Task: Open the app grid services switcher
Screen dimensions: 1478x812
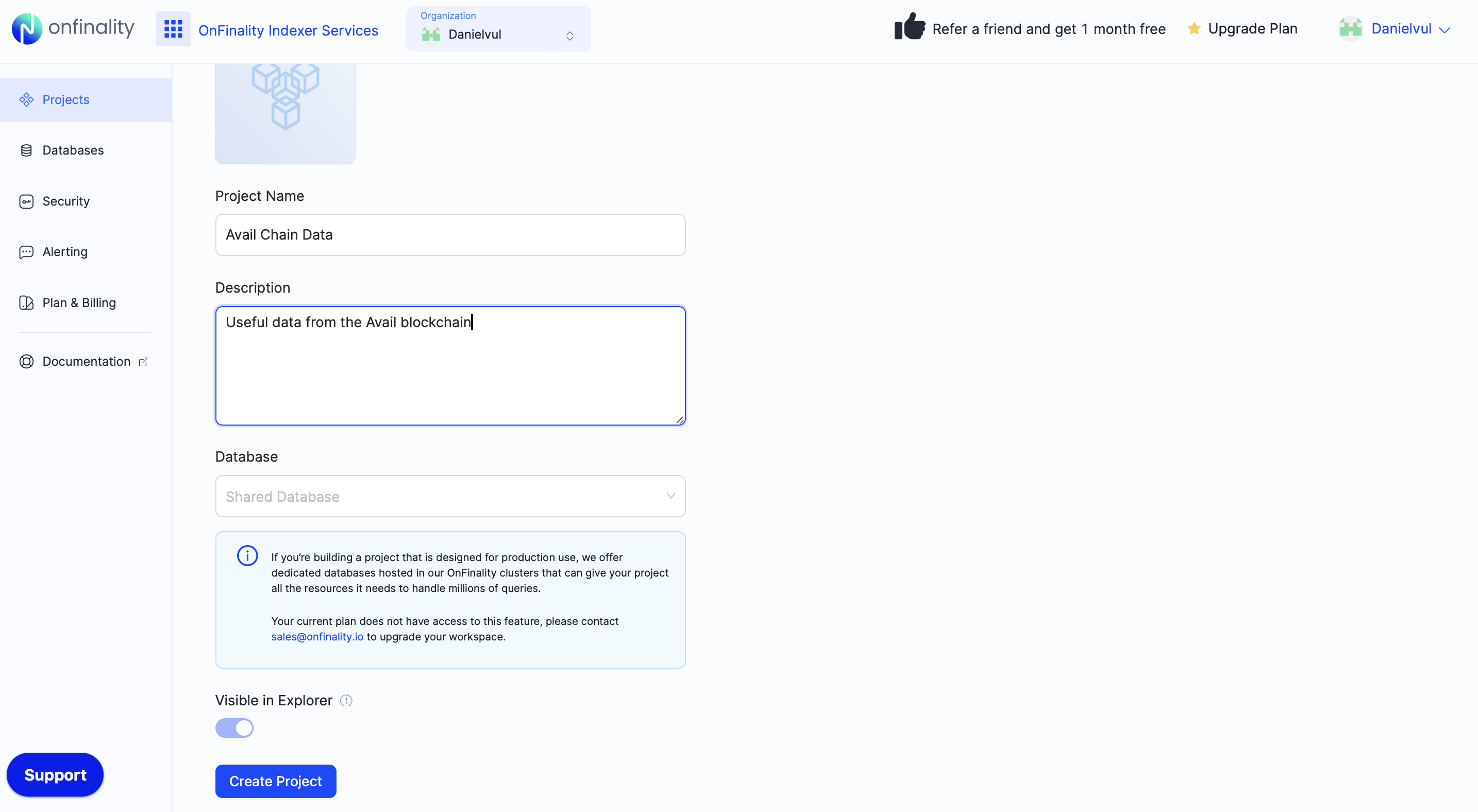Action: click(x=173, y=29)
